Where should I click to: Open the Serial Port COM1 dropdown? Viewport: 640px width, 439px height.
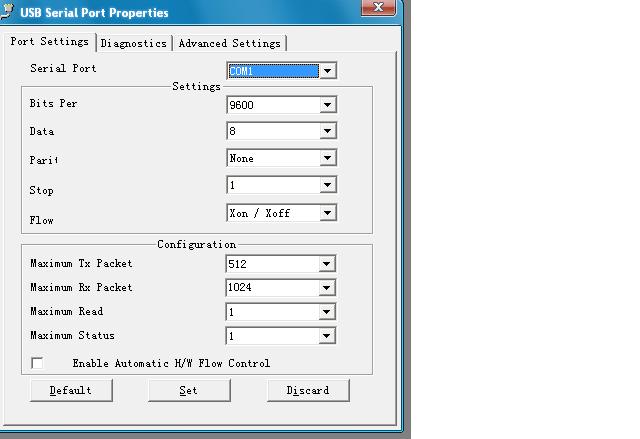[x=327, y=71]
